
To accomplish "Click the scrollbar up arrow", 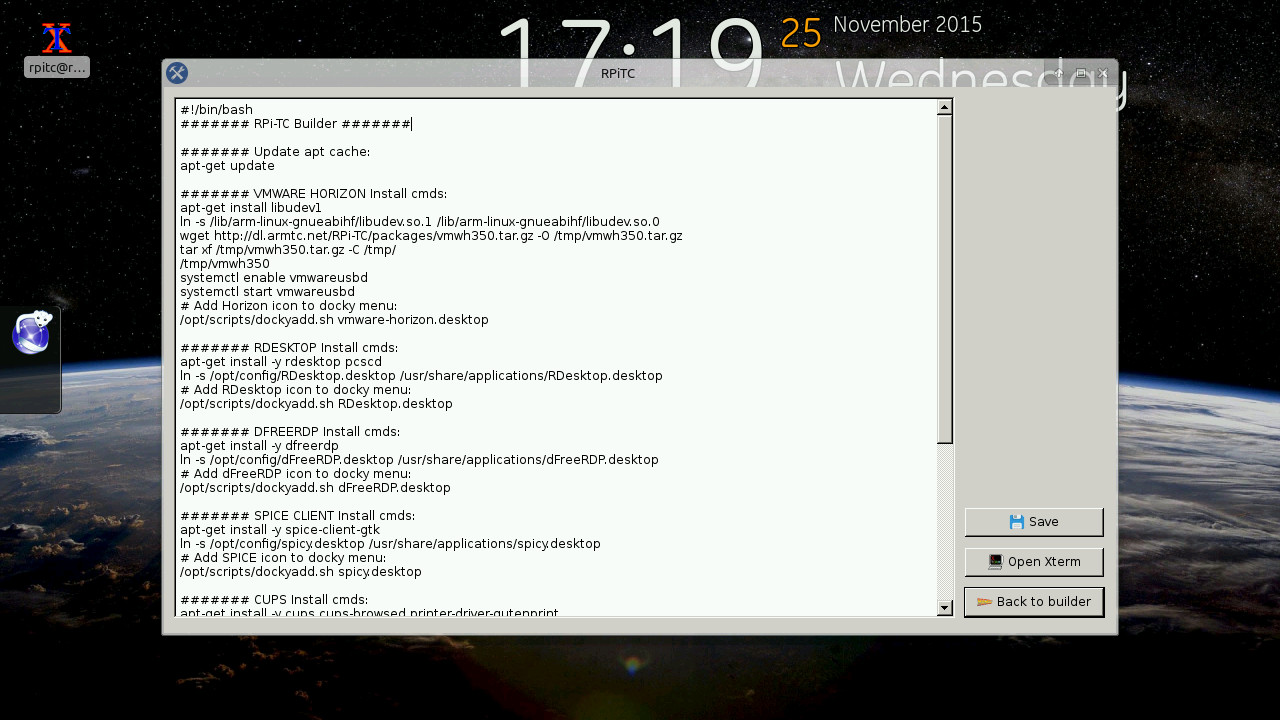I will click(945, 108).
